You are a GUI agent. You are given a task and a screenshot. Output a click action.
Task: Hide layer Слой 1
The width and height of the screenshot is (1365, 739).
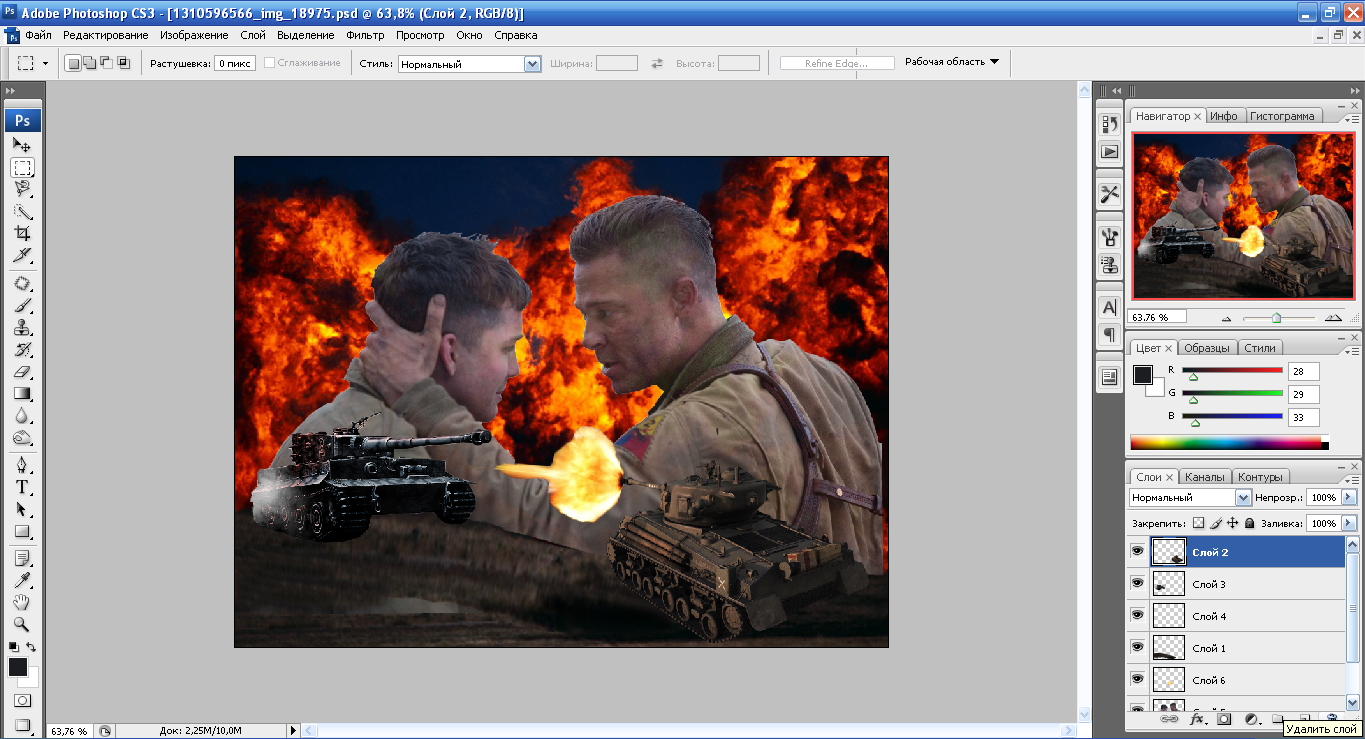point(1137,648)
